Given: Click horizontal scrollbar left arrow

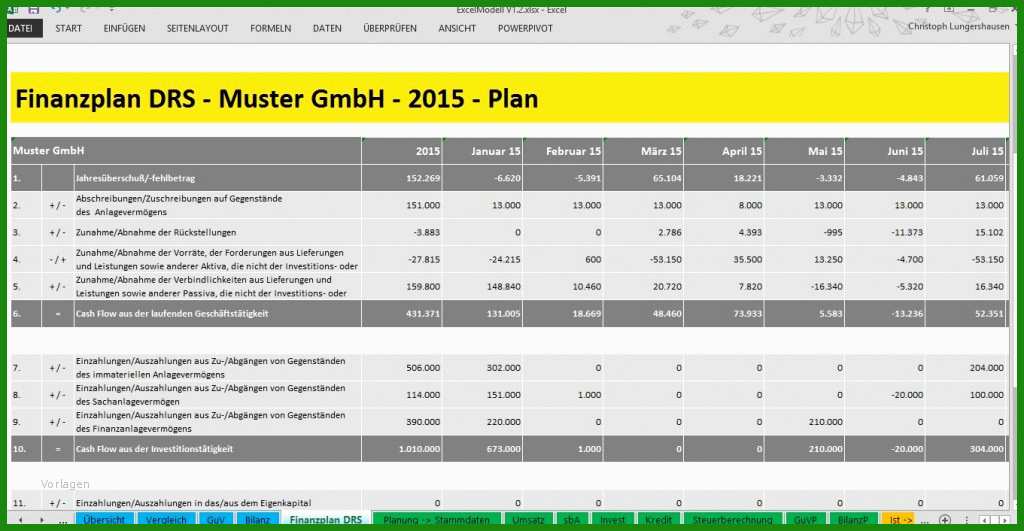Looking at the screenshot, I should [x=985, y=521].
